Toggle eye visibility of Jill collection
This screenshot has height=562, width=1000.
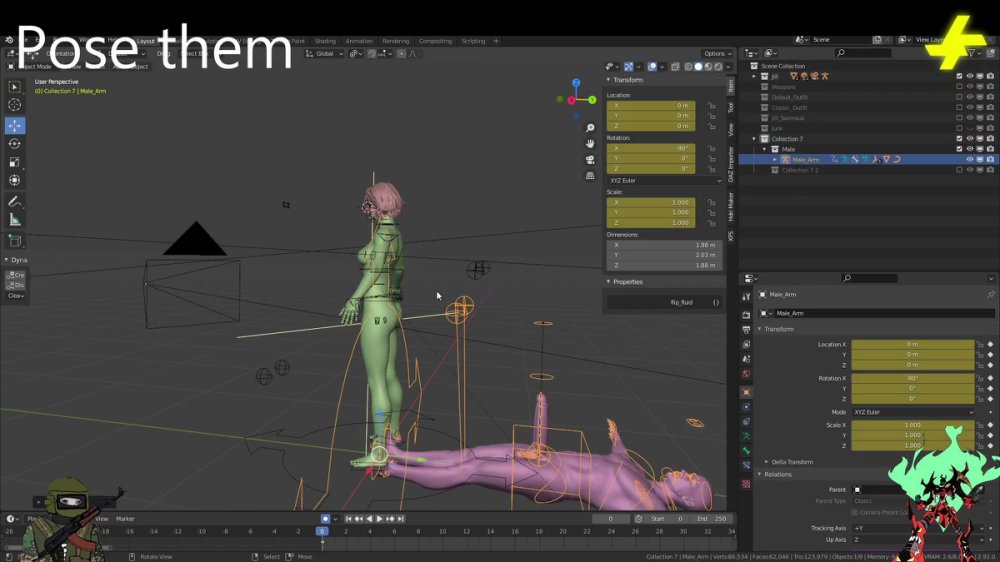tap(970, 76)
